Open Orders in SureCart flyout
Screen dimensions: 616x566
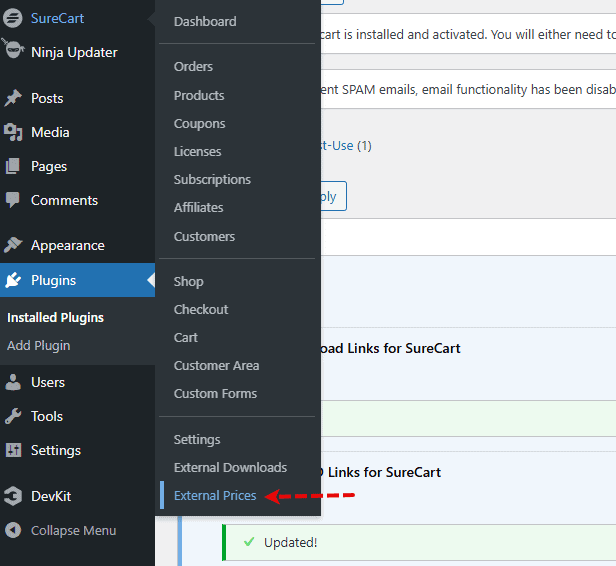193,66
